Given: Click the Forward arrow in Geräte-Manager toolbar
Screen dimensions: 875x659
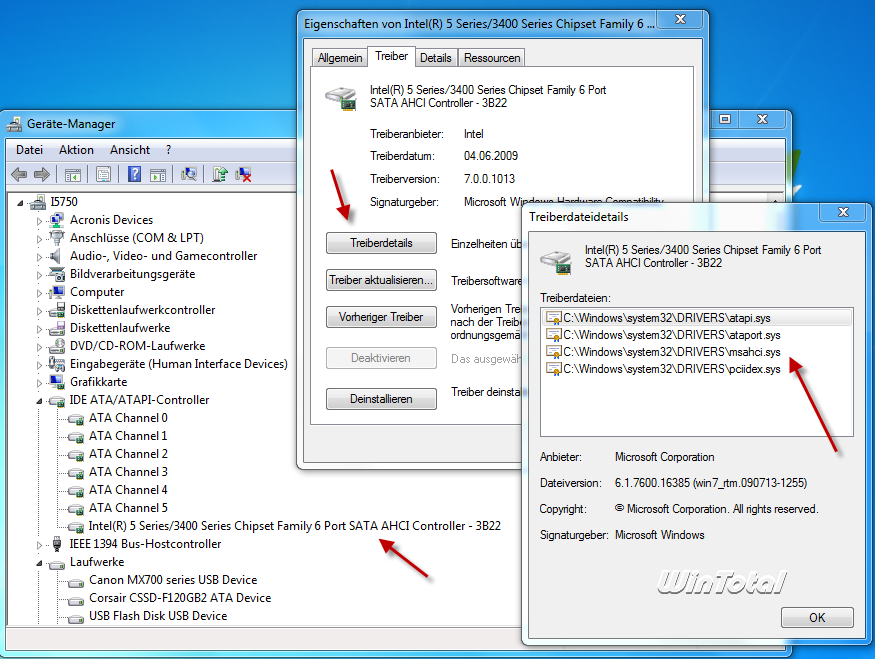Looking at the screenshot, I should 42,175.
